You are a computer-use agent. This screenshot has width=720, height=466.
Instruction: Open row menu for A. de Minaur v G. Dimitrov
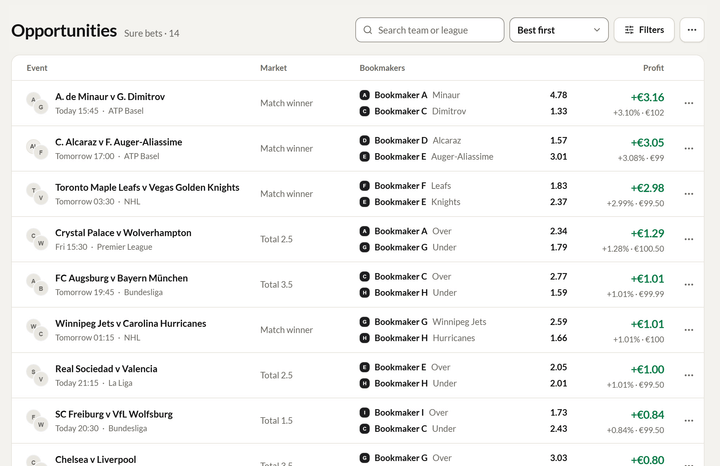pyautogui.click(x=688, y=103)
